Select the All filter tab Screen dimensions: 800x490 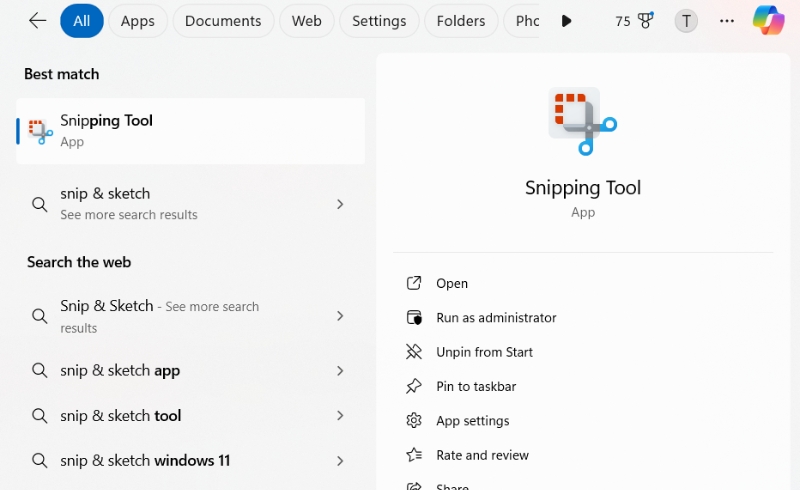pos(82,21)
